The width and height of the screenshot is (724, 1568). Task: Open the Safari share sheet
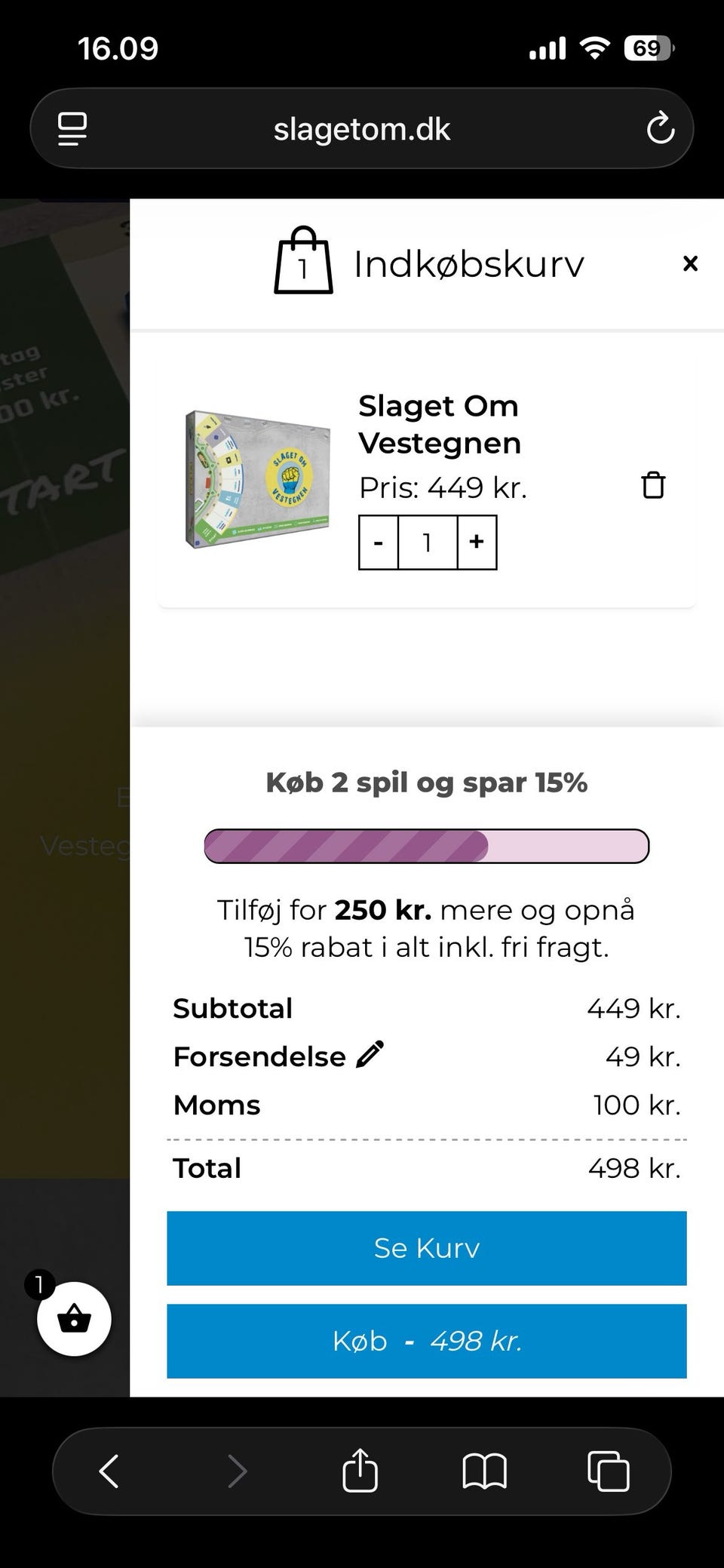pyautogui.click(x=360, y=1471)
